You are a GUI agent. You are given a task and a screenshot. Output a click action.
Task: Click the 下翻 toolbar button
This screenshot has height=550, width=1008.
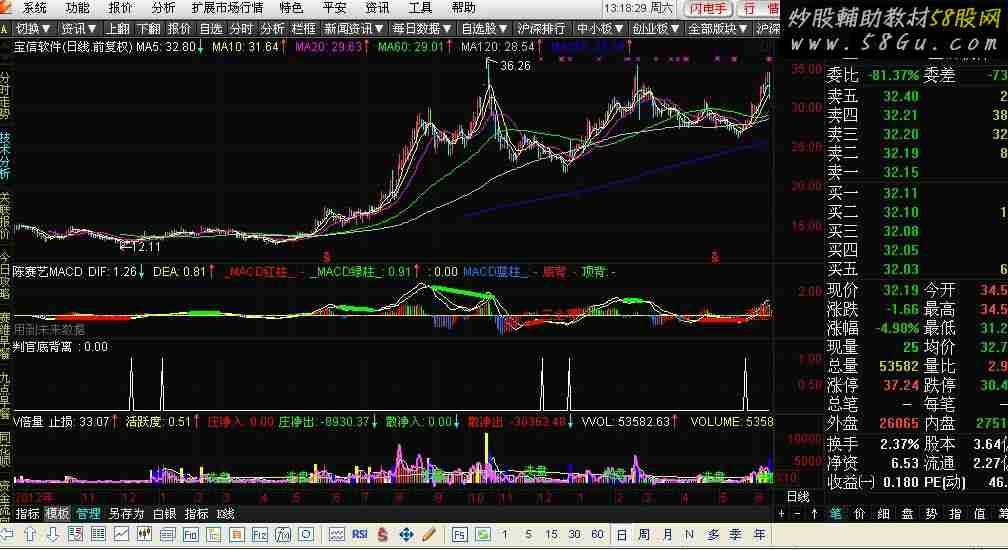pyautogui.click(x=148, y=29)
